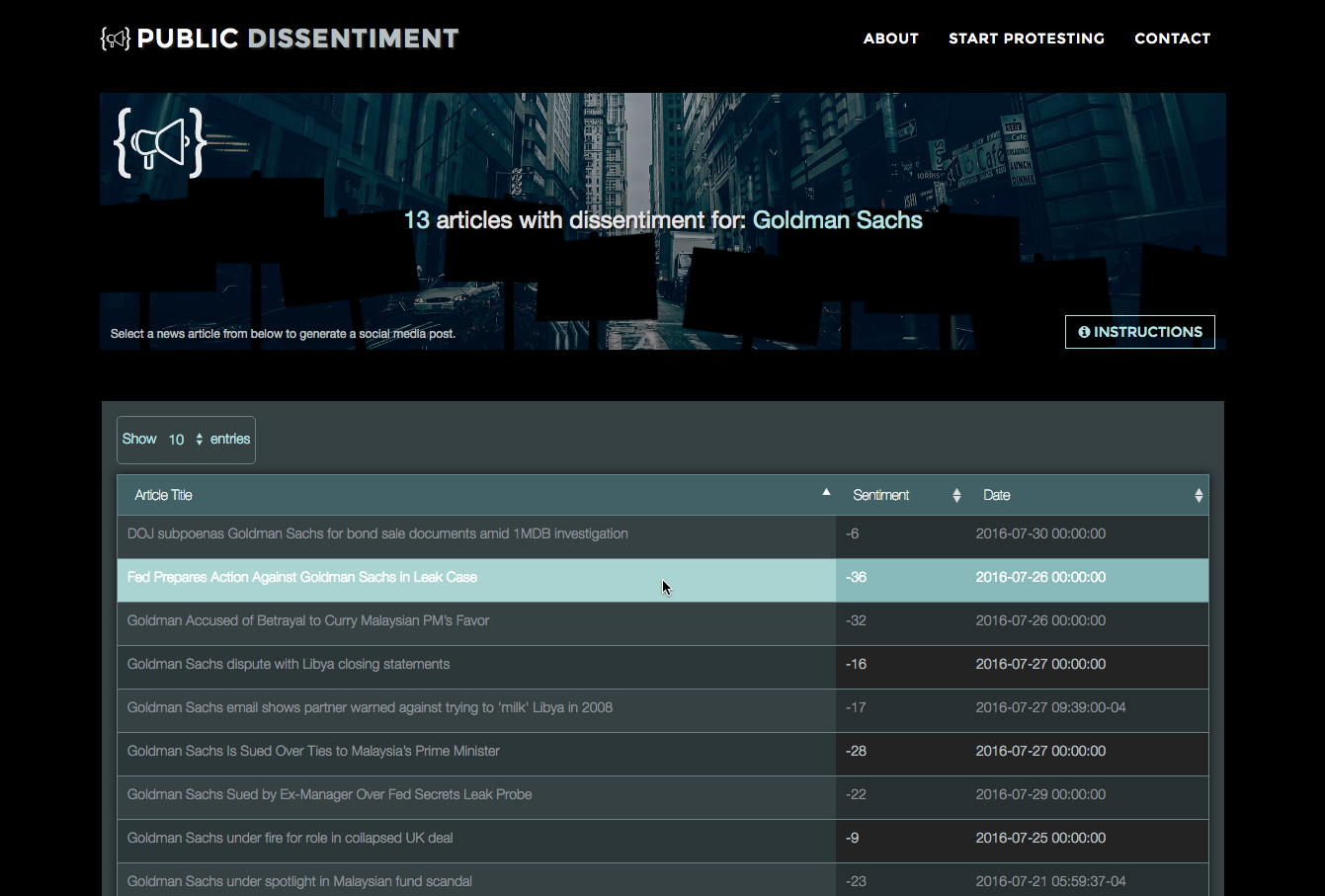Click sentiment value -36
Image resolution: width=1325 pixels, height=896 pixels.
click(856, 577)
